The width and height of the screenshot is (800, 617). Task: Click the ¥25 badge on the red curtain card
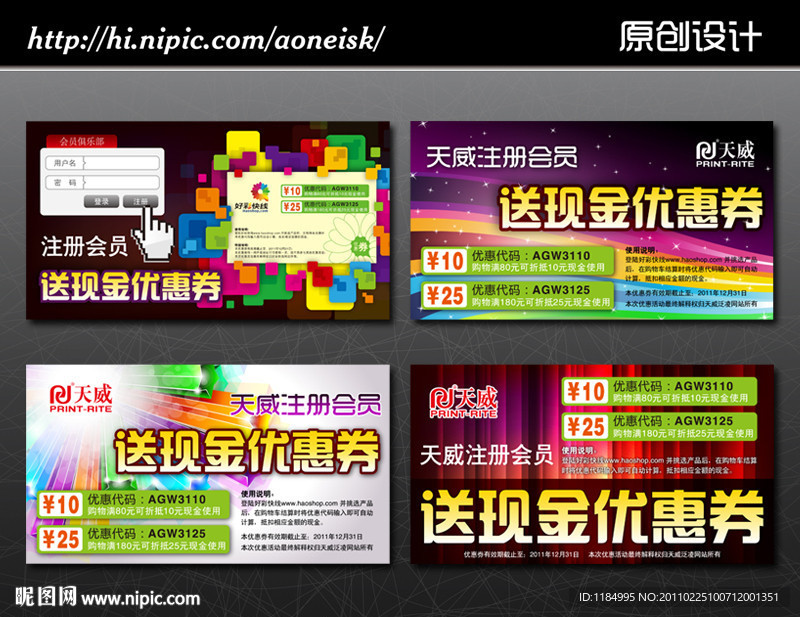point(586,427)
